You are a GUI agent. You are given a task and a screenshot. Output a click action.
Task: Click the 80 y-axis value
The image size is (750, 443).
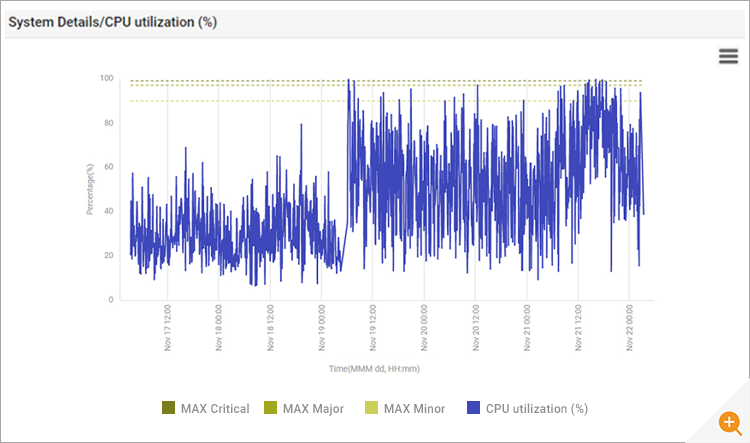(x=109, y=123)
